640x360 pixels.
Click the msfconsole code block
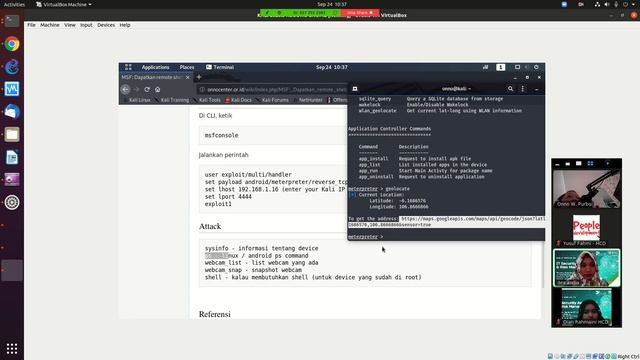273,135
